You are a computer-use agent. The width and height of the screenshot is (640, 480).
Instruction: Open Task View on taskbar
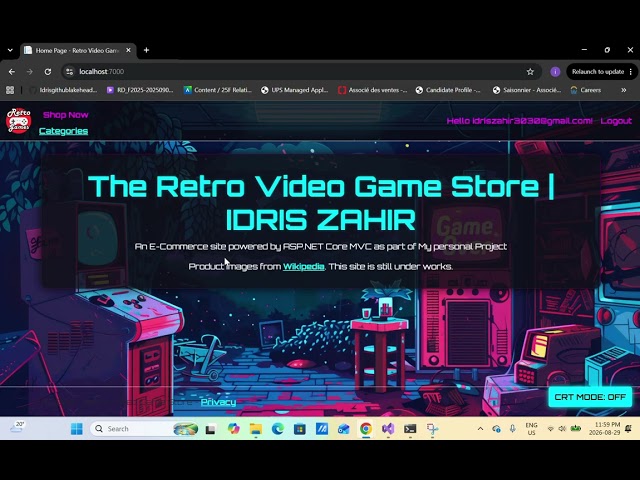[211, 429]
